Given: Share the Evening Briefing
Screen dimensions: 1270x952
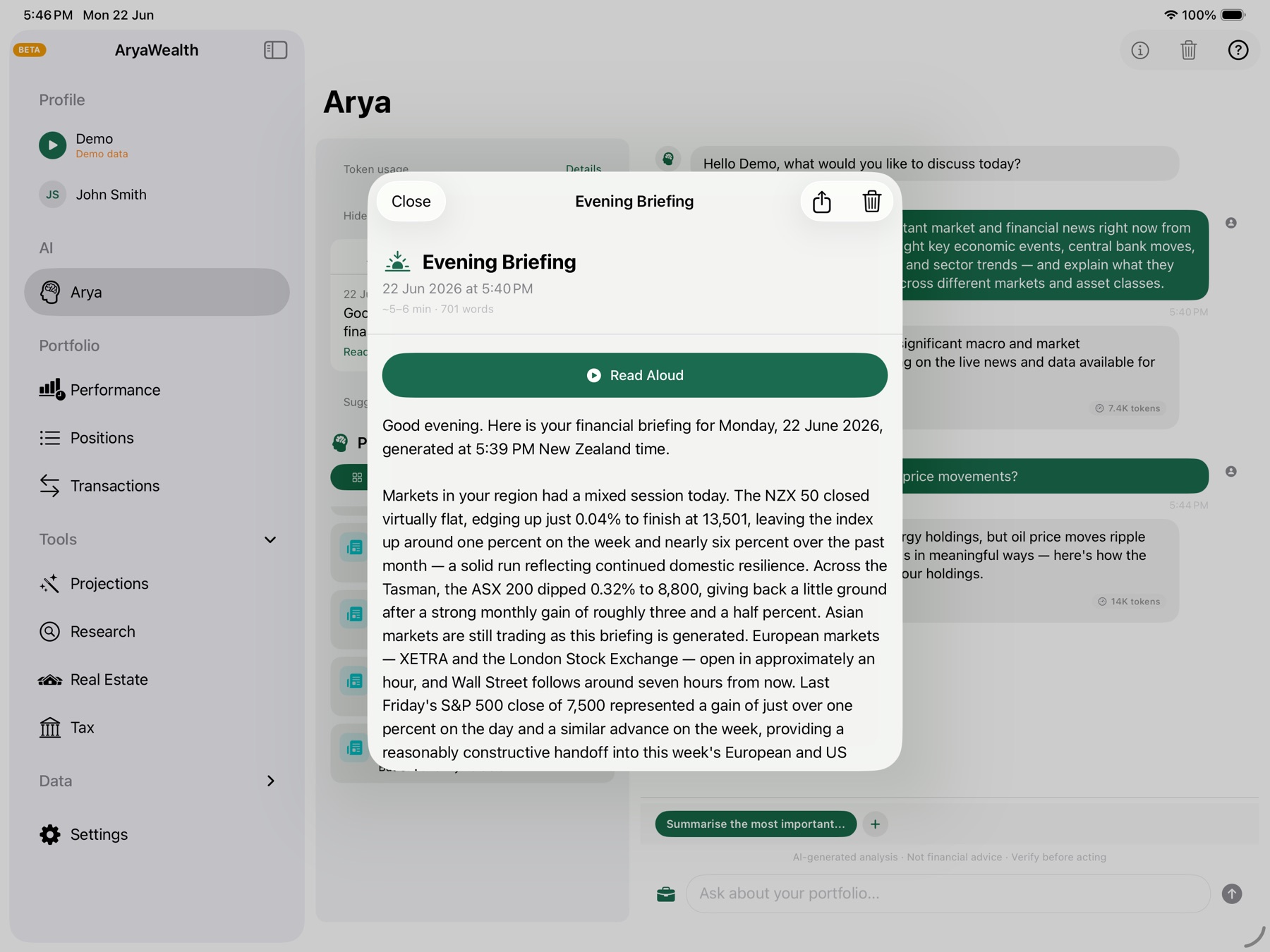Looking at the screenshot, I should tap(821, 202).
